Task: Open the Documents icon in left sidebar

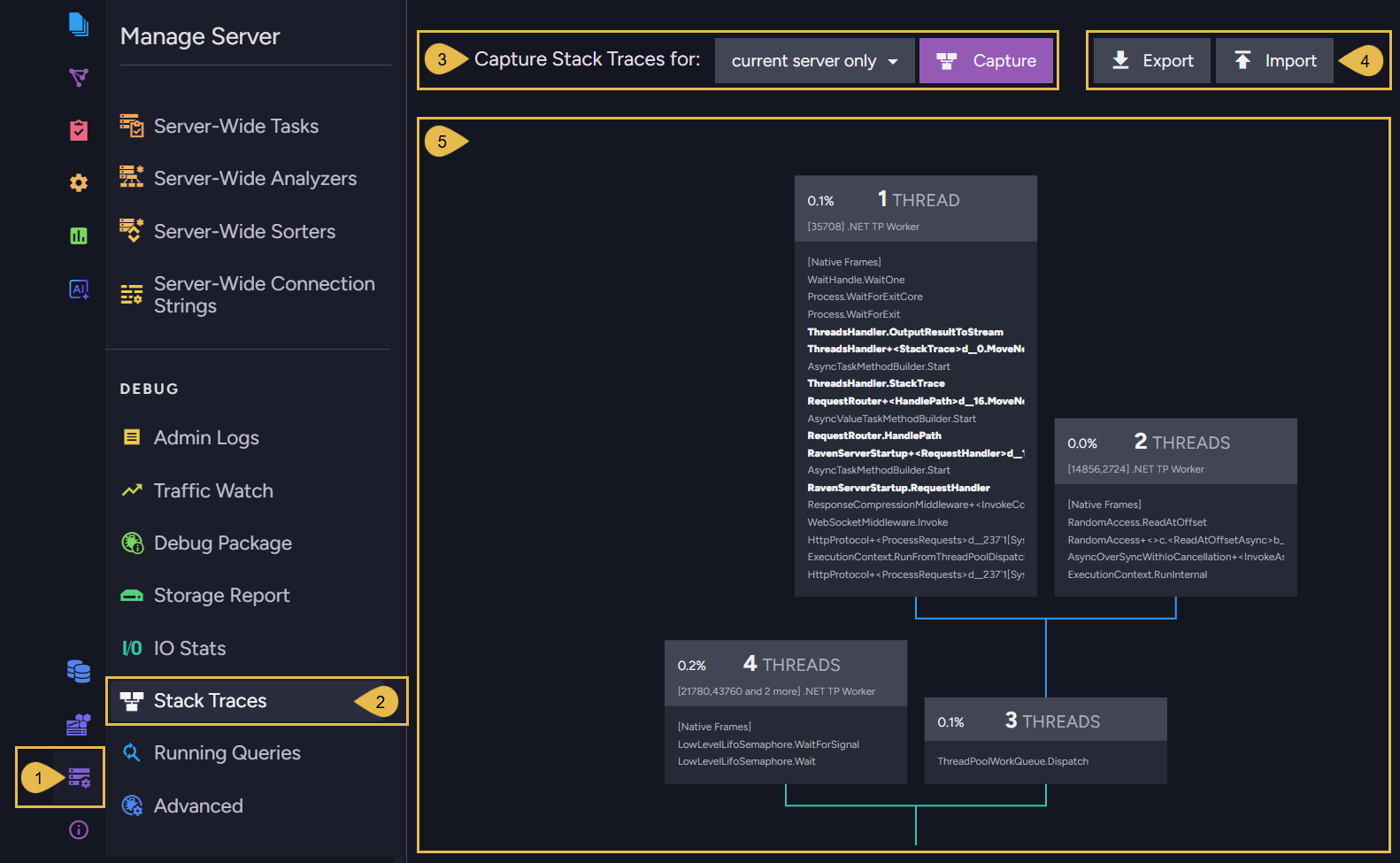Action: click(79, 25)
